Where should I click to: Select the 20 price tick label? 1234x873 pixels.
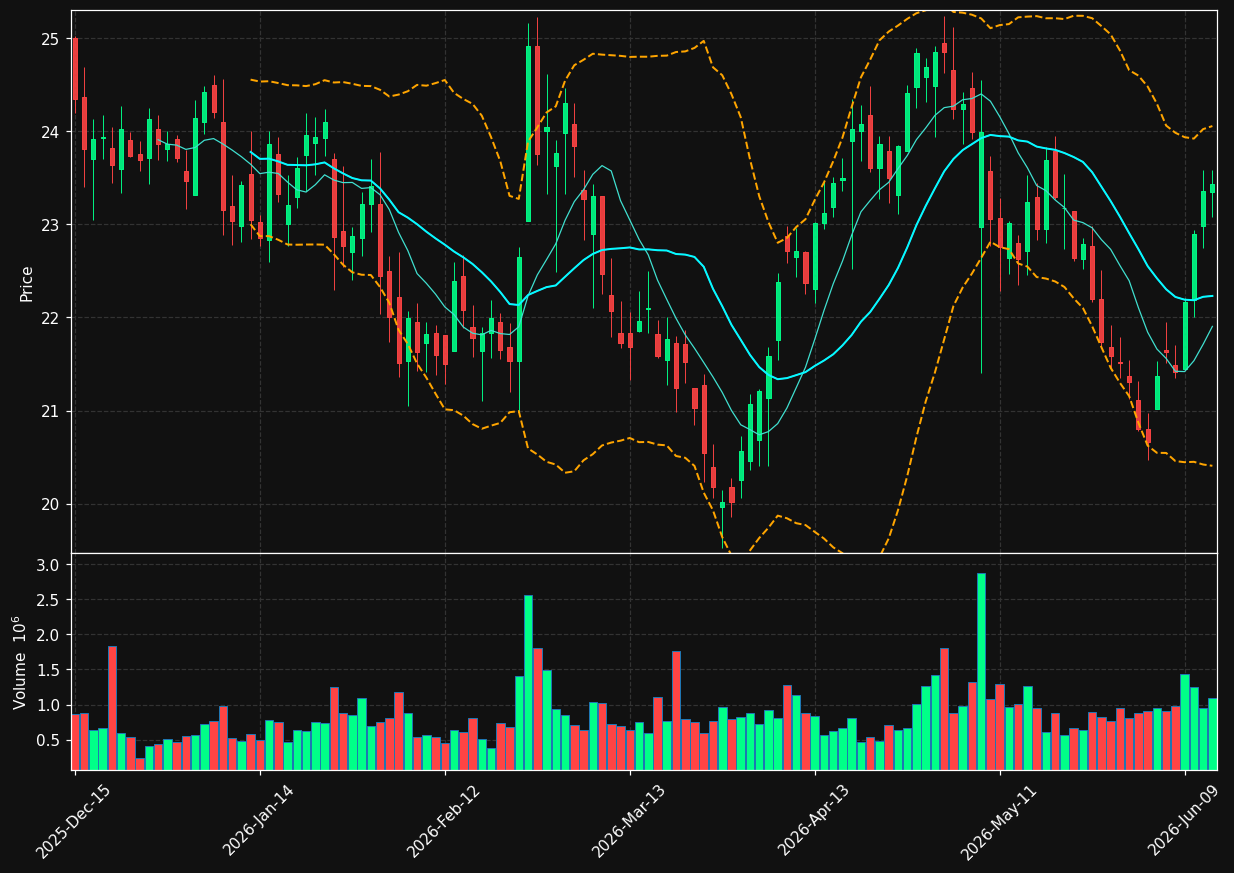(50, 504)
